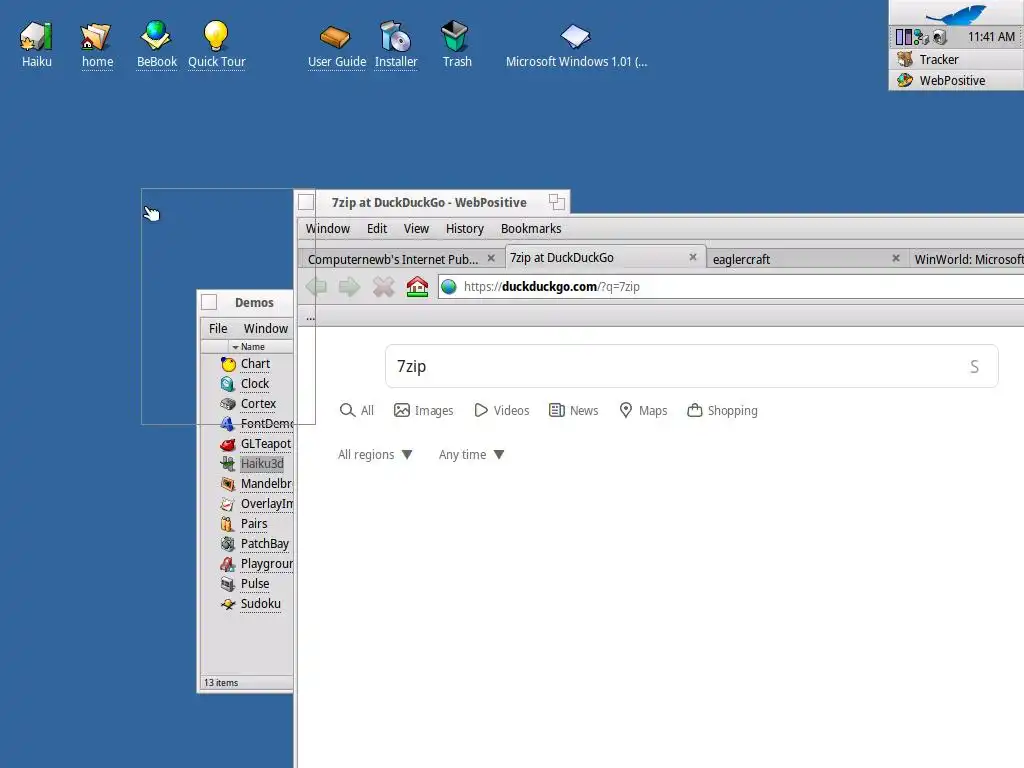This screenshot has height=768, width=1024.
Task: Click the back arrow in WebPositive
Action: pos(317,287)
